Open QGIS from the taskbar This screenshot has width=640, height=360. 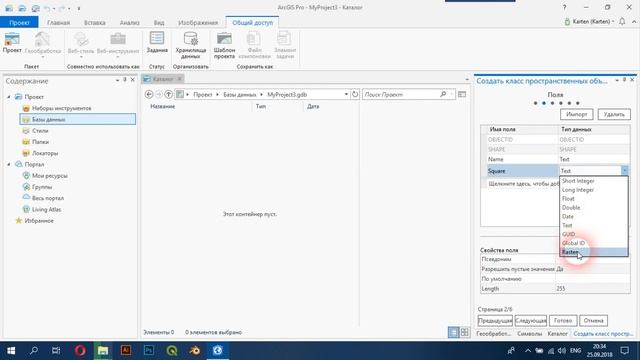tap(171, 351)
